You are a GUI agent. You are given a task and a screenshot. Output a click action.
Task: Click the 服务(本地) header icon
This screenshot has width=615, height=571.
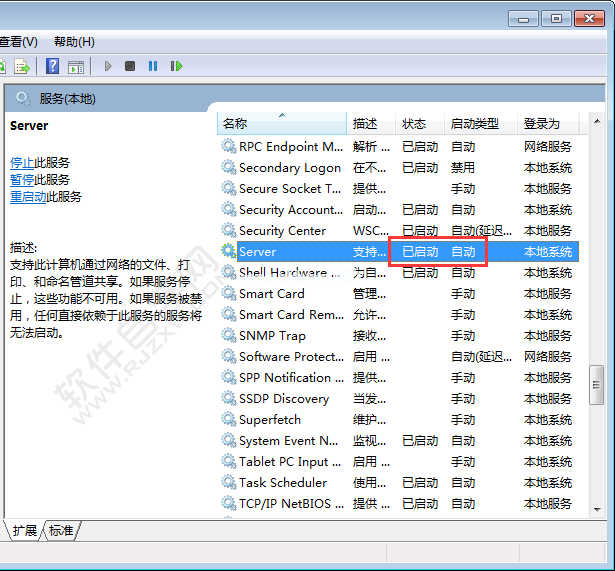coord(23,98)
